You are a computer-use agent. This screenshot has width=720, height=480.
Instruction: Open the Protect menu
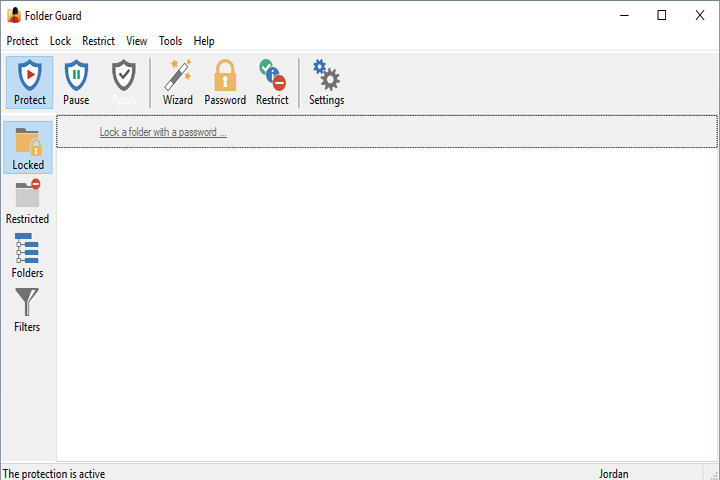(22, 41)
